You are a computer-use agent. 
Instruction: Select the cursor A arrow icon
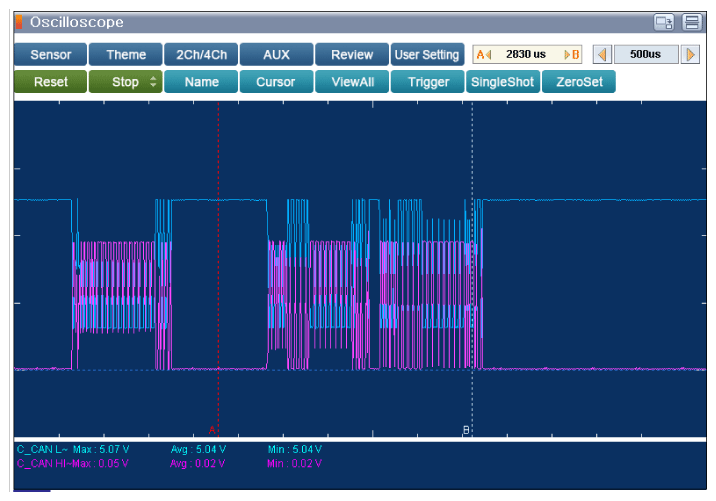click(484, 55)
